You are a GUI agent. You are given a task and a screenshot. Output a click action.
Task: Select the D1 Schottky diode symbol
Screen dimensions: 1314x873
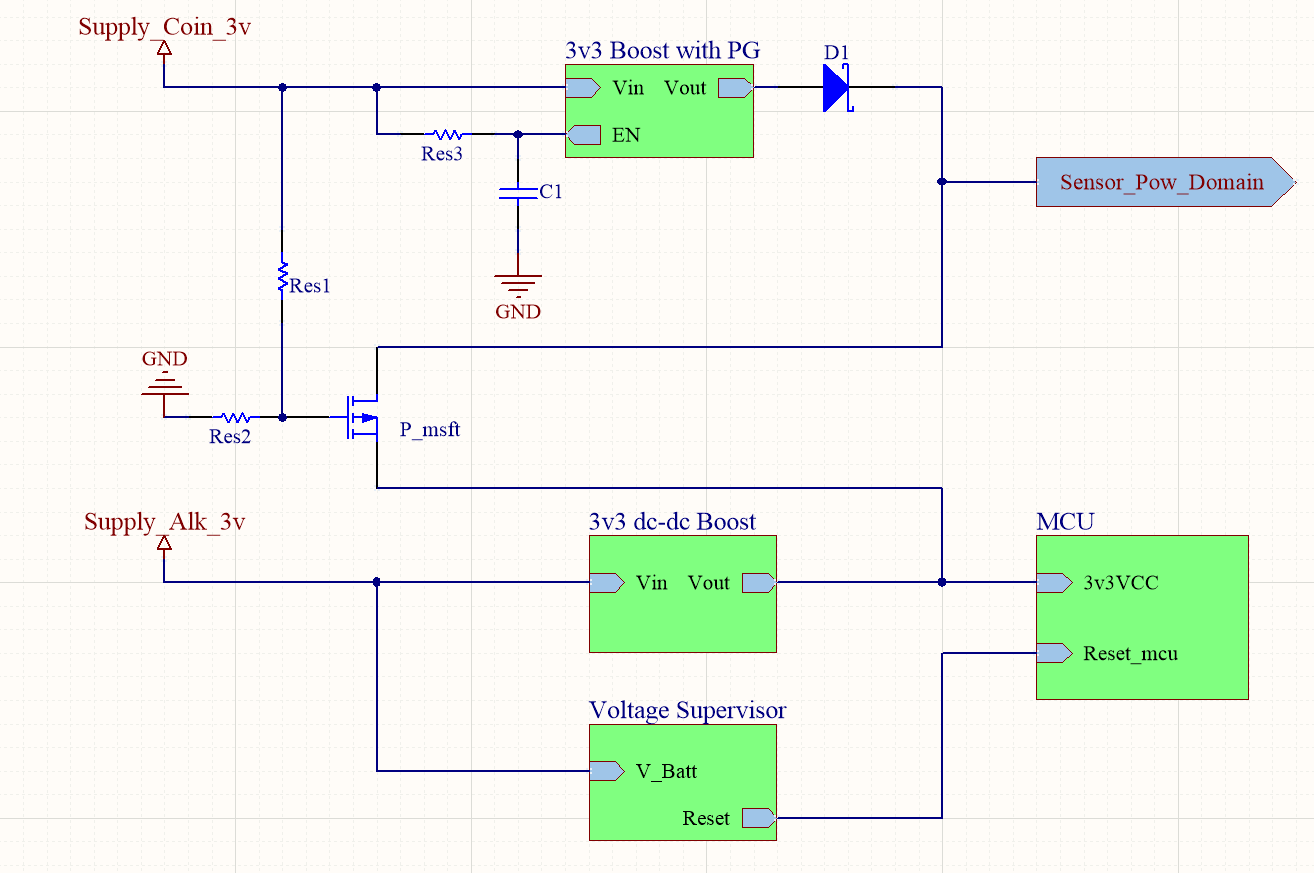(x=836, y=87)
